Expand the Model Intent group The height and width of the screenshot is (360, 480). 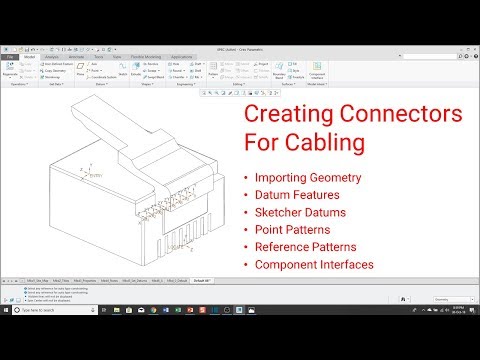point(317,84)
